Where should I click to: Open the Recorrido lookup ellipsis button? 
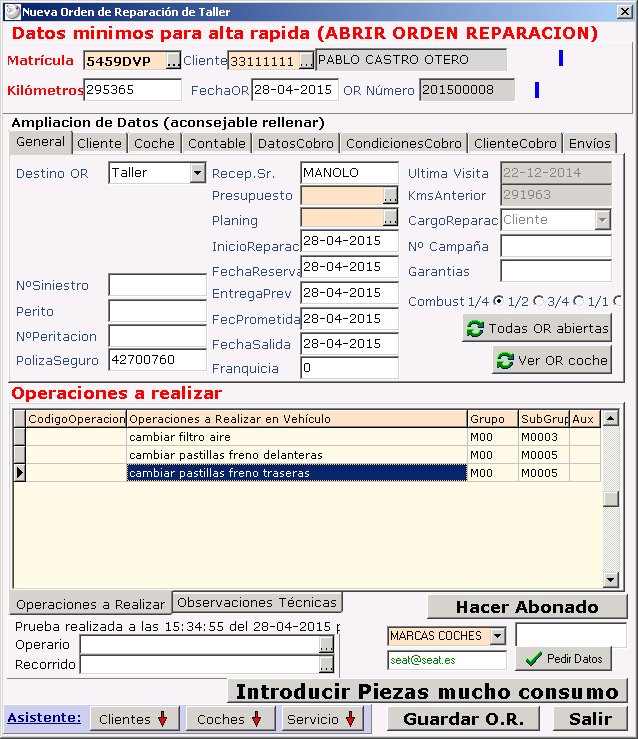pyautogui.click(x=326, y=665)
